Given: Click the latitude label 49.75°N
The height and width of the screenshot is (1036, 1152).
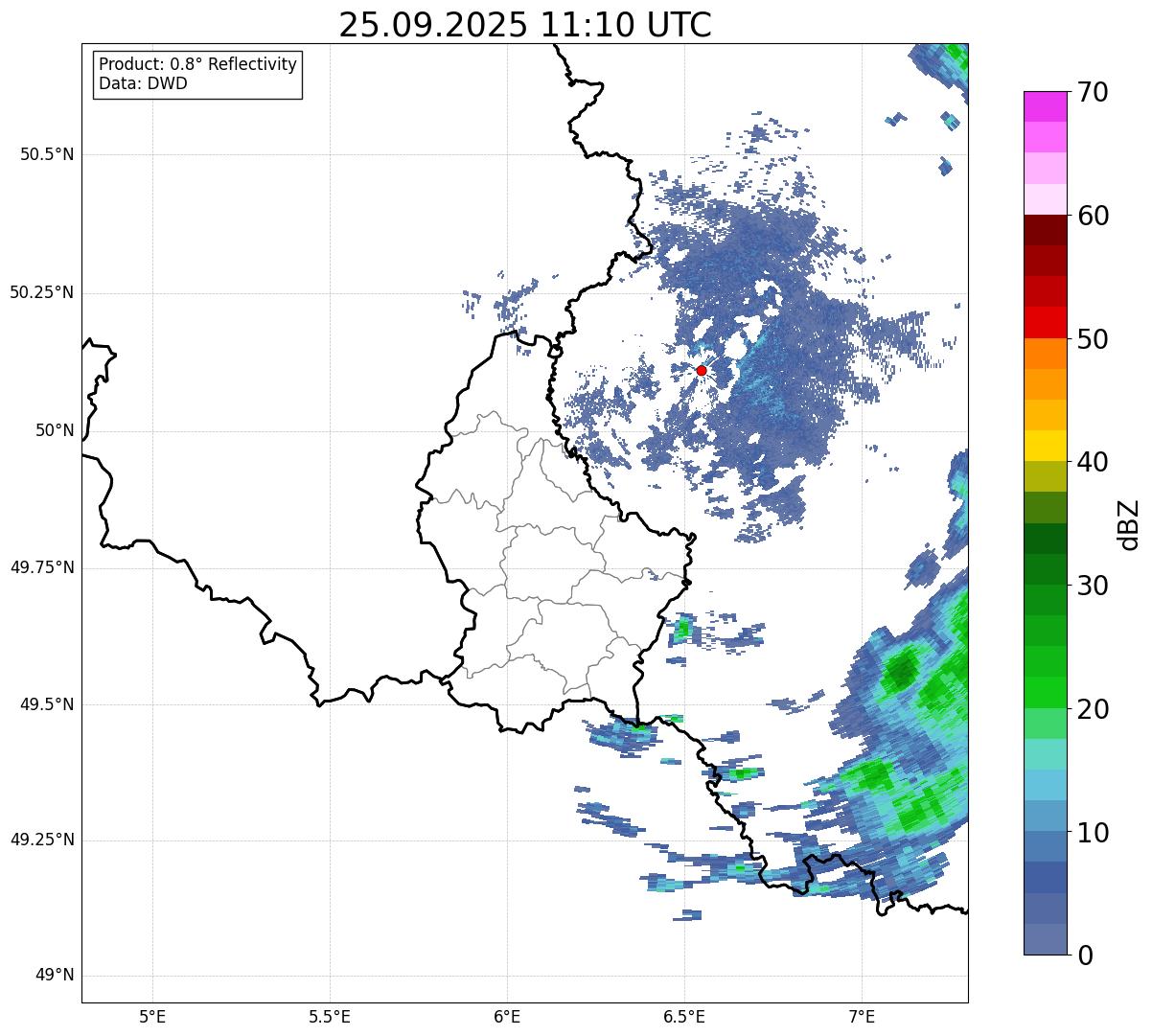Looking at the screenshot, I should click(42, 567).
